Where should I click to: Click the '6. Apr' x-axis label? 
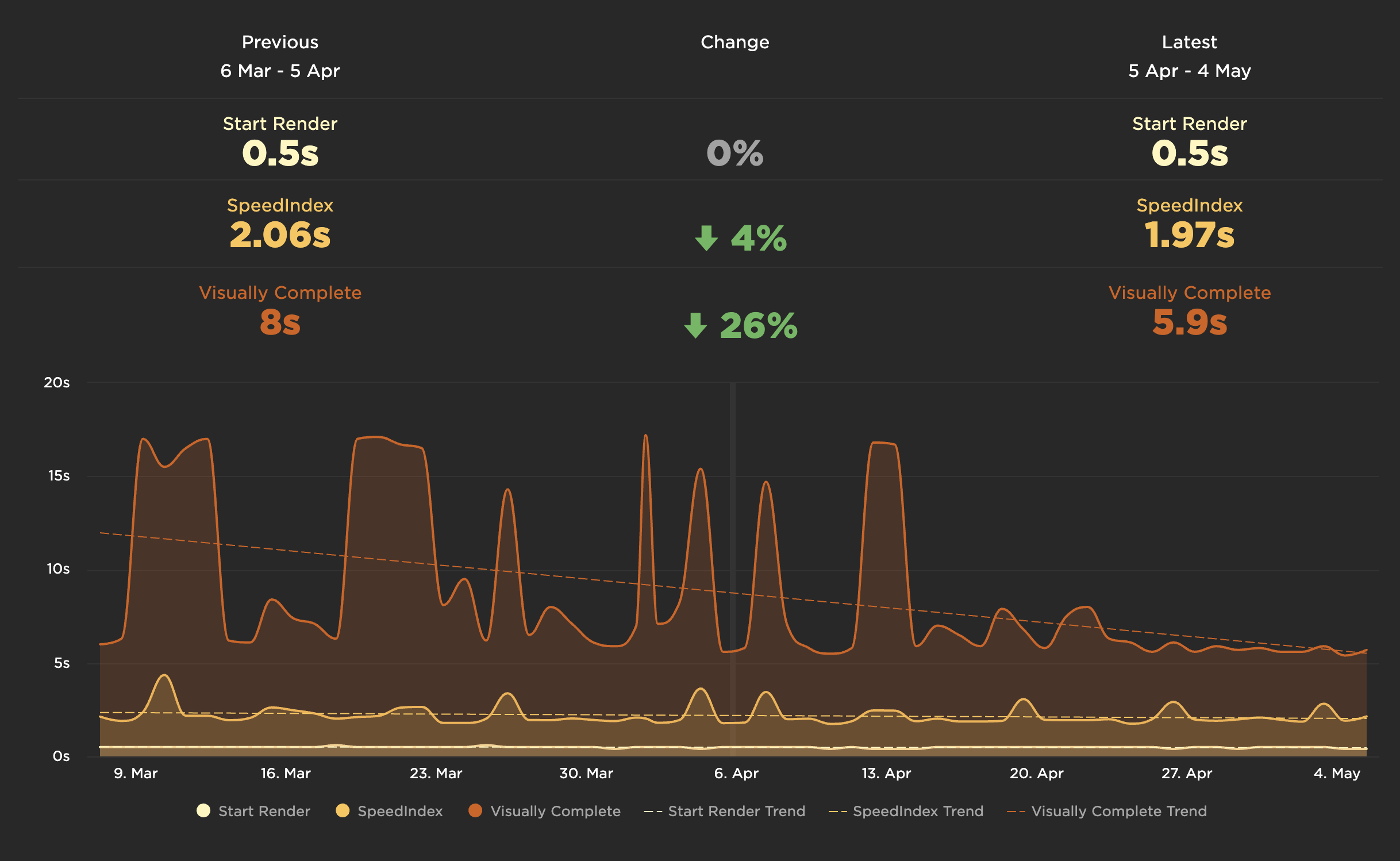(x=736, y=773)
